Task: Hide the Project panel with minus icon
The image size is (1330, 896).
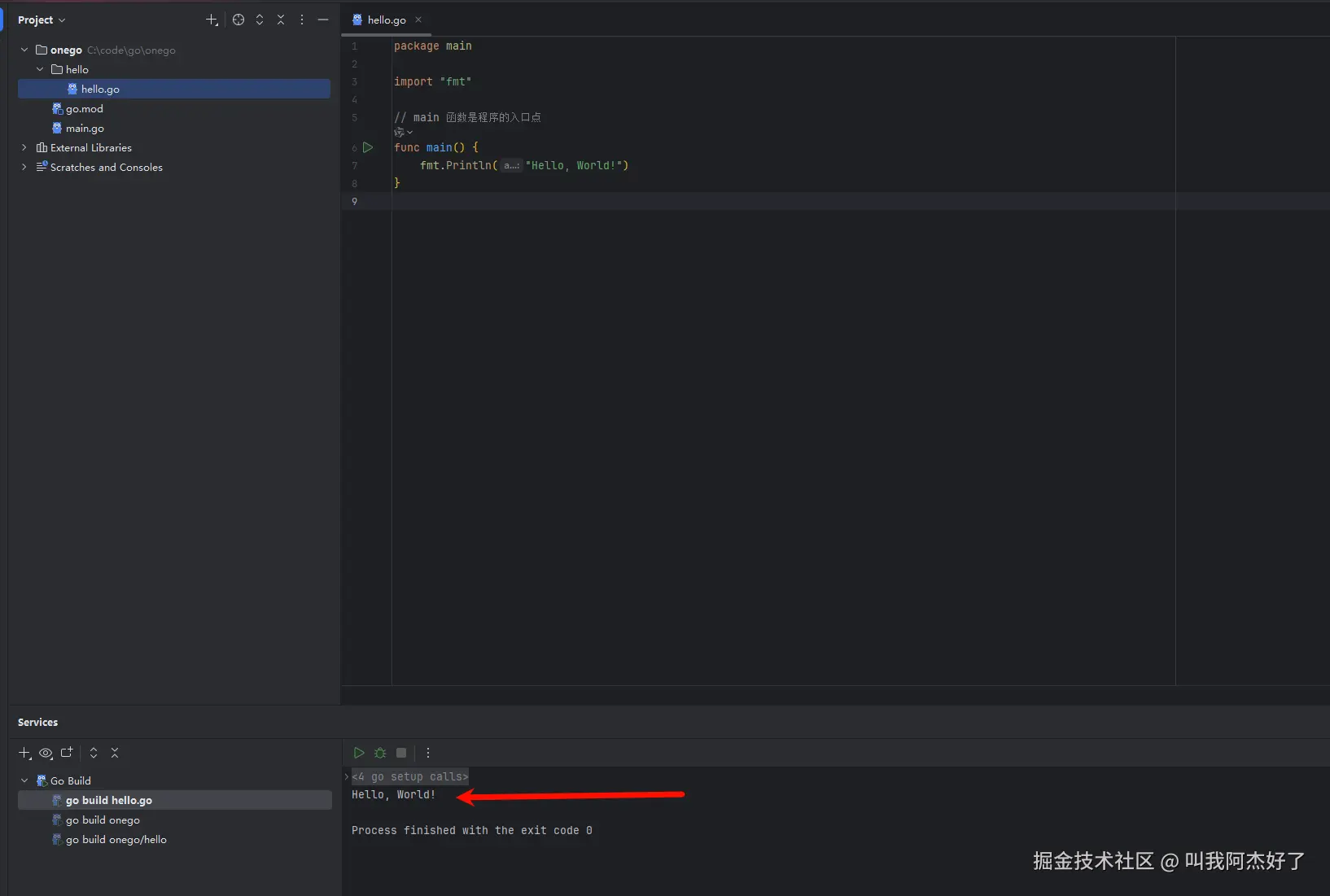Action: [x=323, y=20]
